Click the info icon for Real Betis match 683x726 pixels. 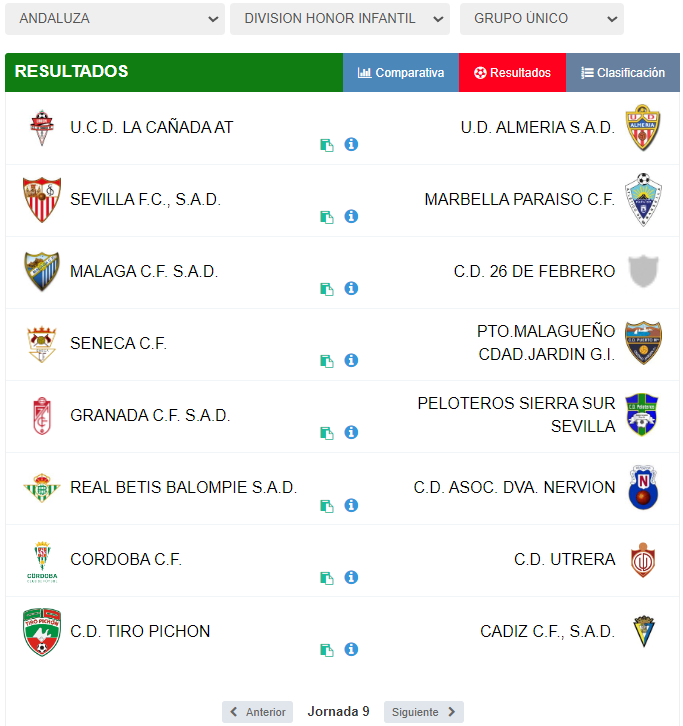click(x=351, y=505)
